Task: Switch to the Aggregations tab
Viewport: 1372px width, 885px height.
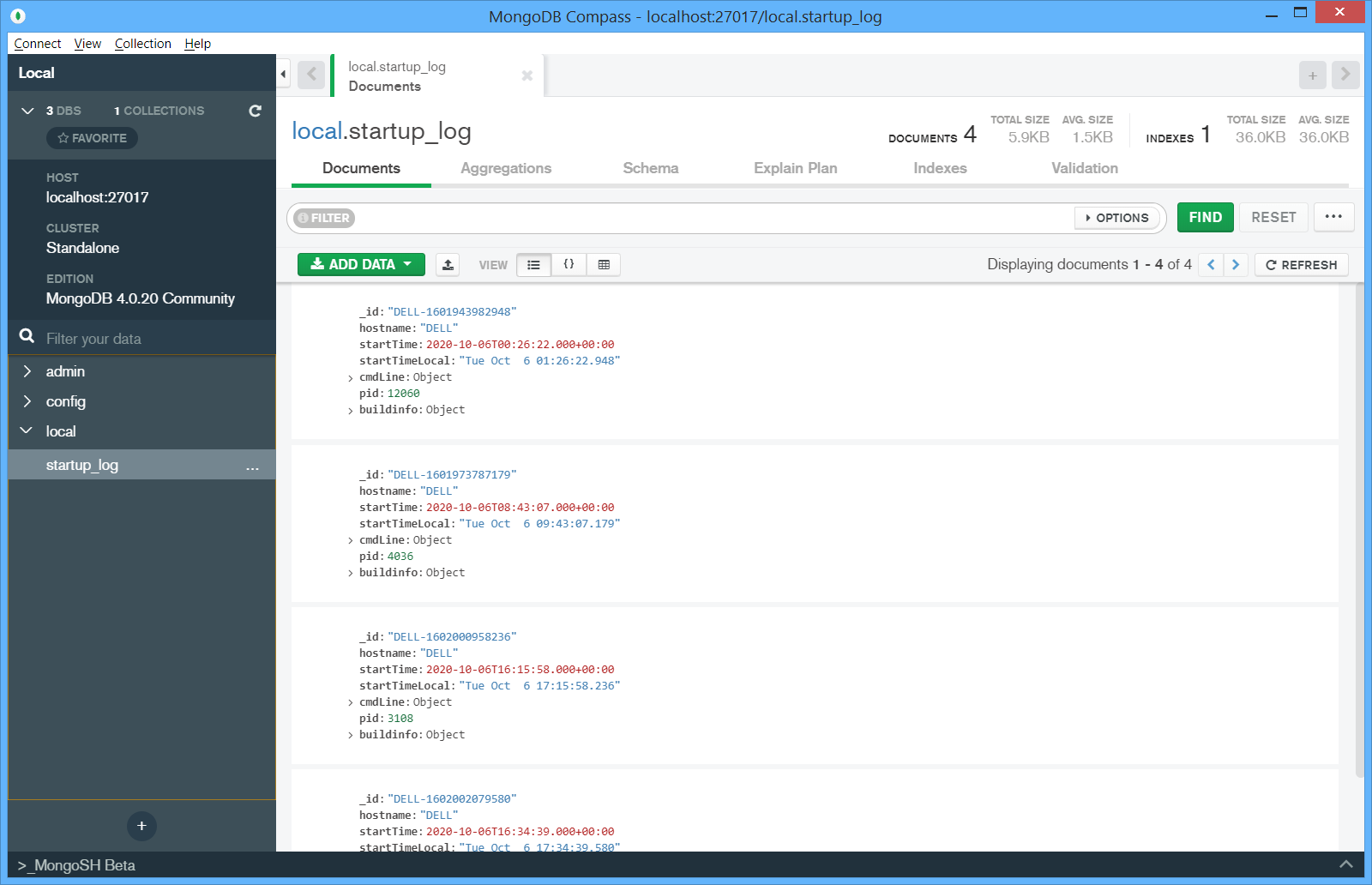Action: click(506, 168)
